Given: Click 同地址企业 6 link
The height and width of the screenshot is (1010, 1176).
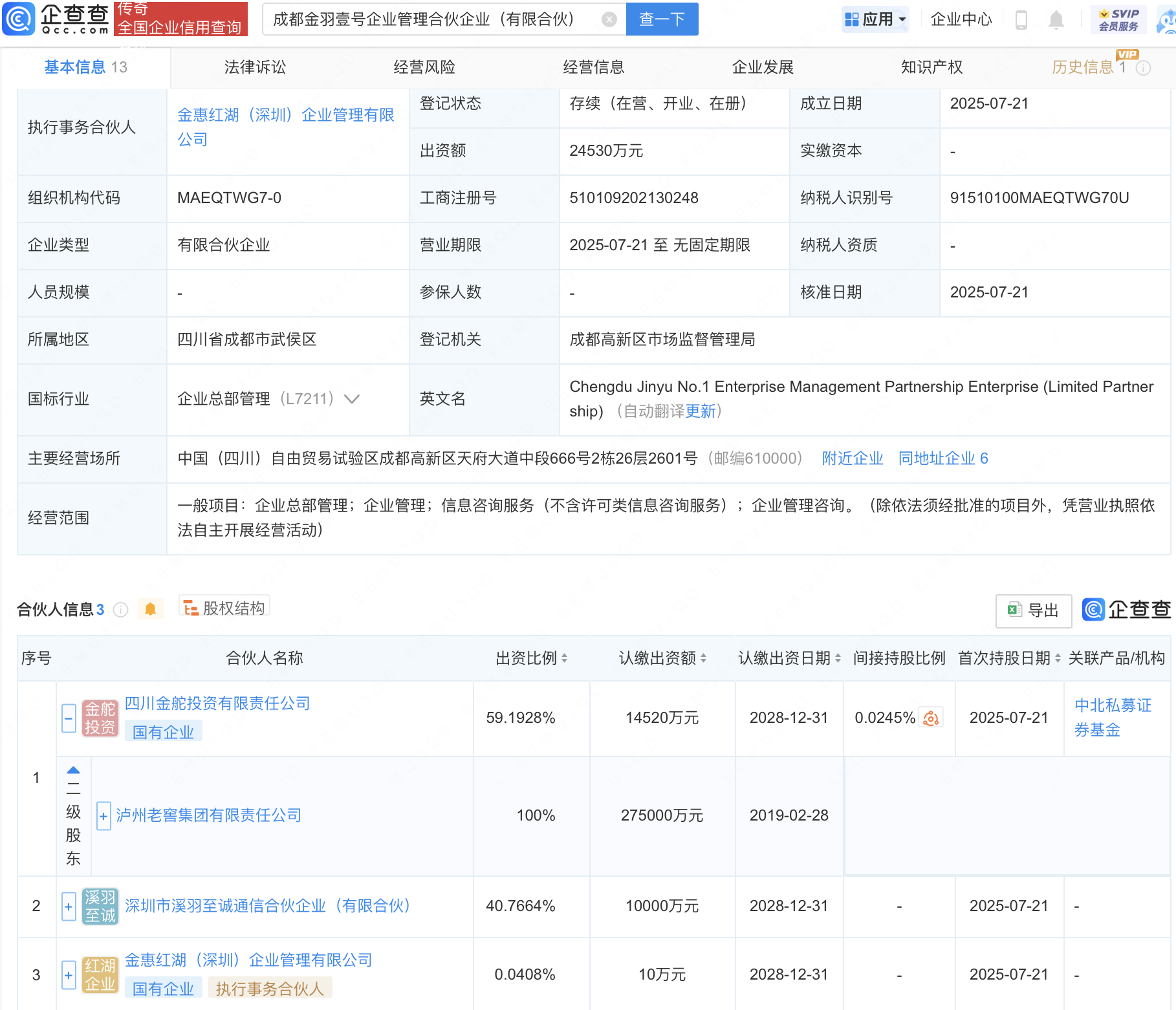Looking at the screenshot, I should [x=942, y=458].
